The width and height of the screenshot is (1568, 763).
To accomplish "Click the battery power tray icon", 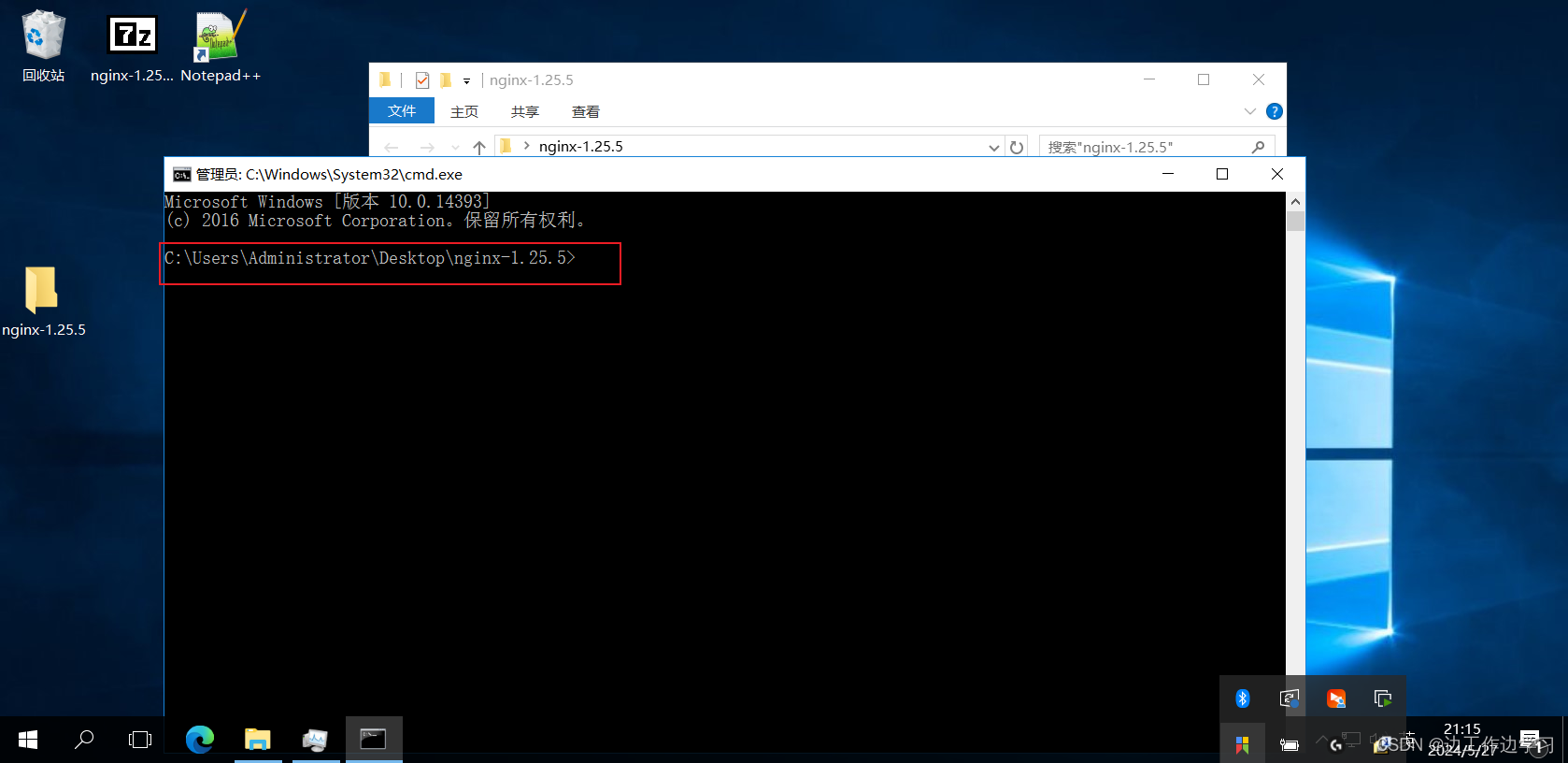I will (x=1290, y=744).
